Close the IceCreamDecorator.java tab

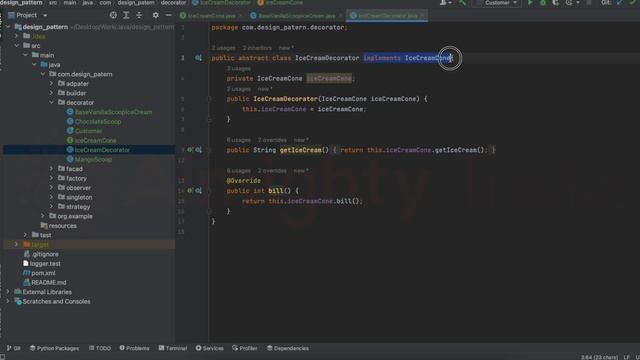[422, 16]
